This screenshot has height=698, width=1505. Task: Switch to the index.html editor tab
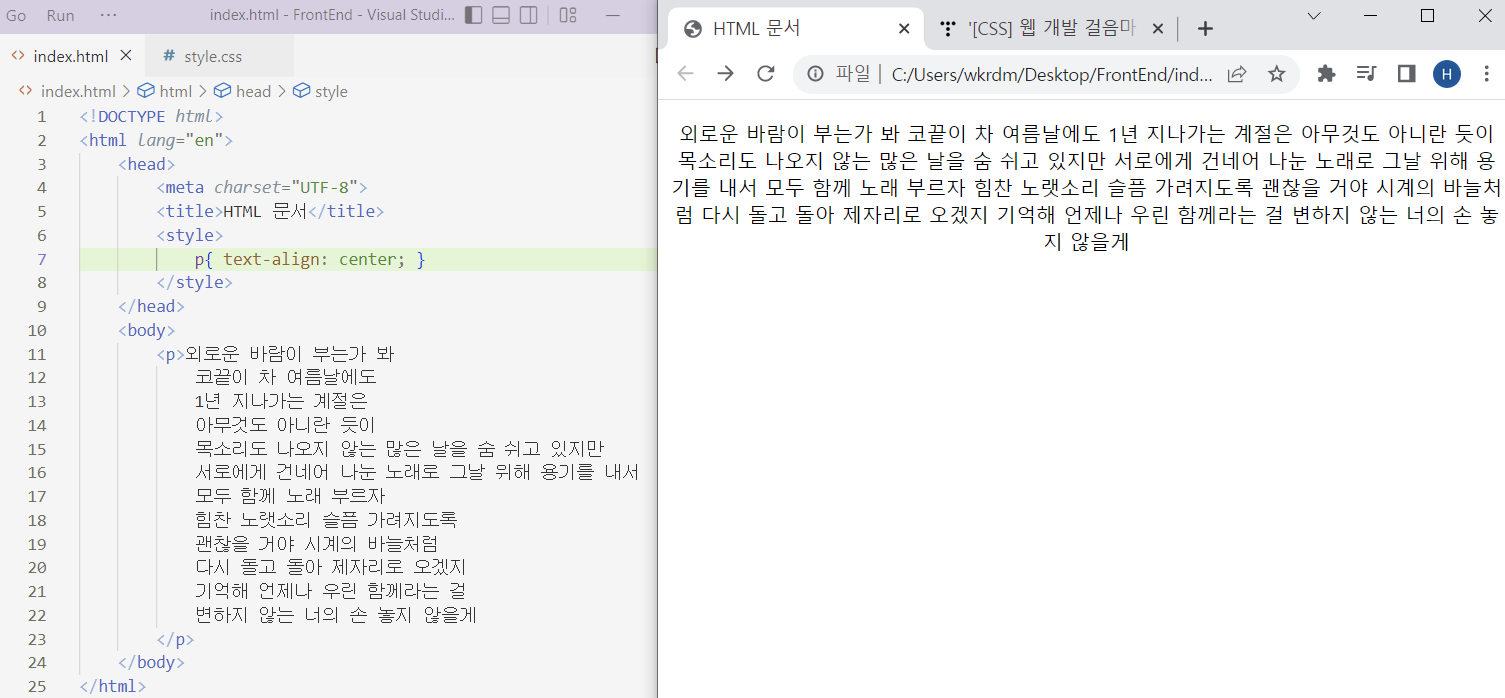(x=70, y=56)
